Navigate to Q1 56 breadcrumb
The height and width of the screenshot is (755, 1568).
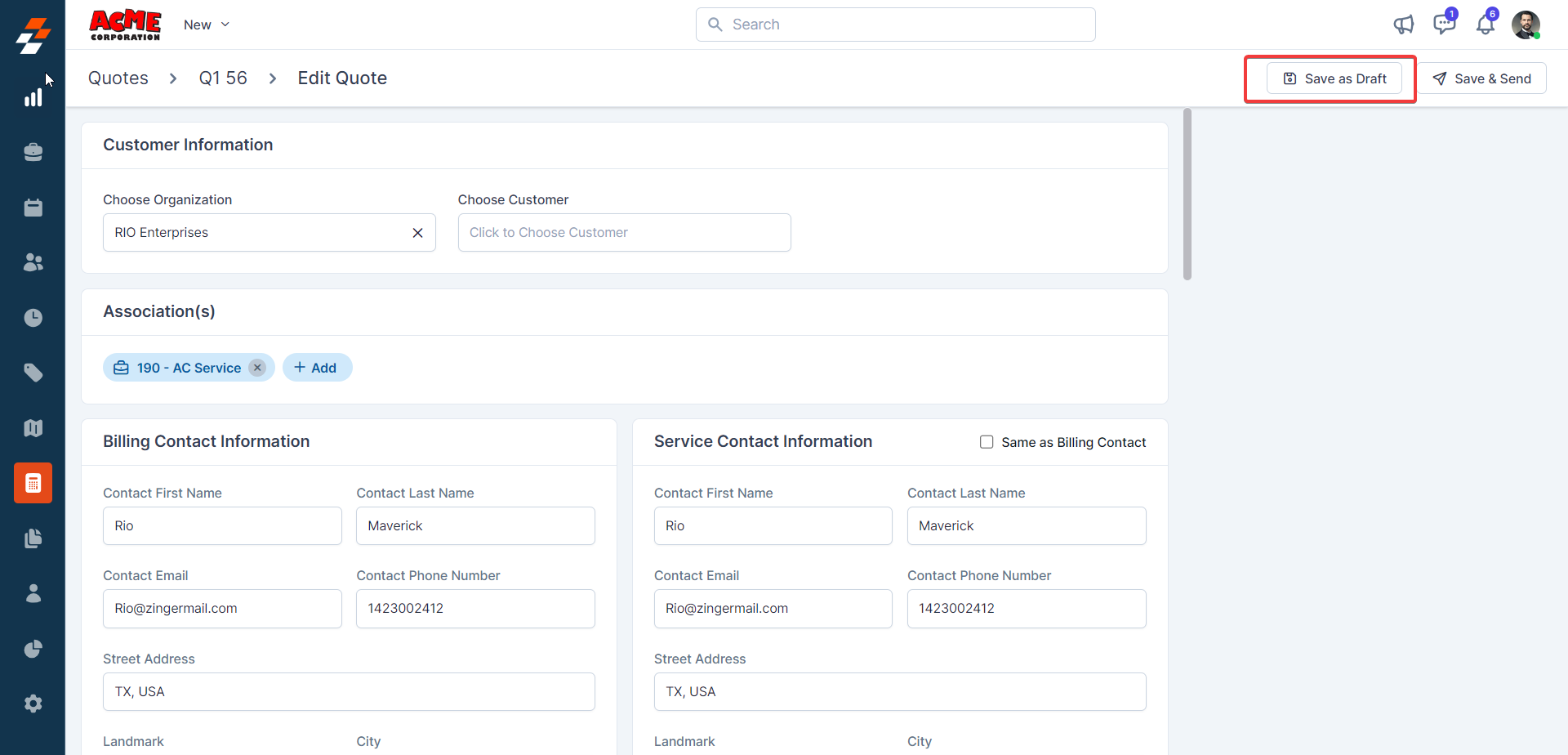pyautogui.click(x=223, y=78)
